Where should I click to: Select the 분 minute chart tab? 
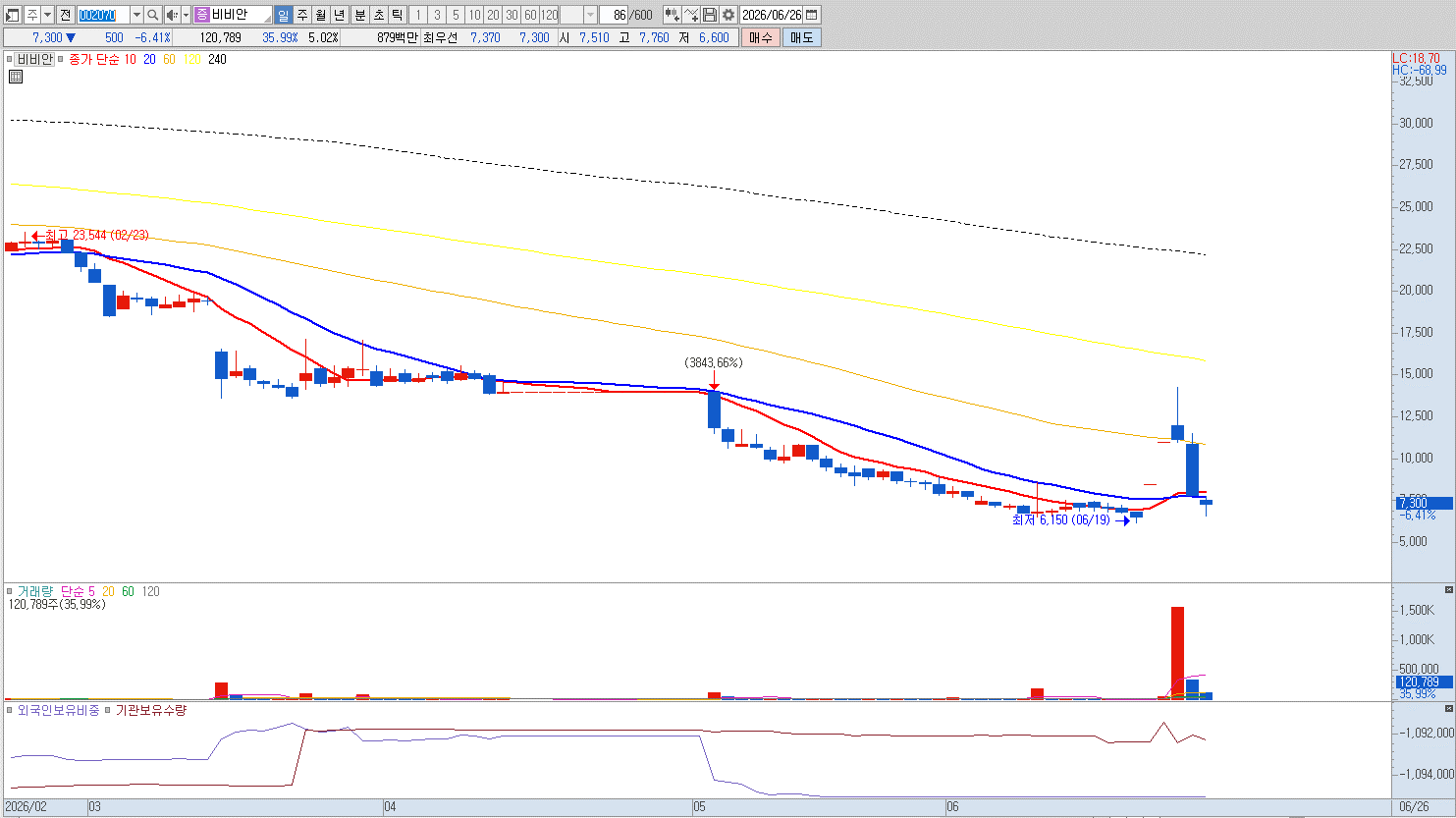click(359, 15)
